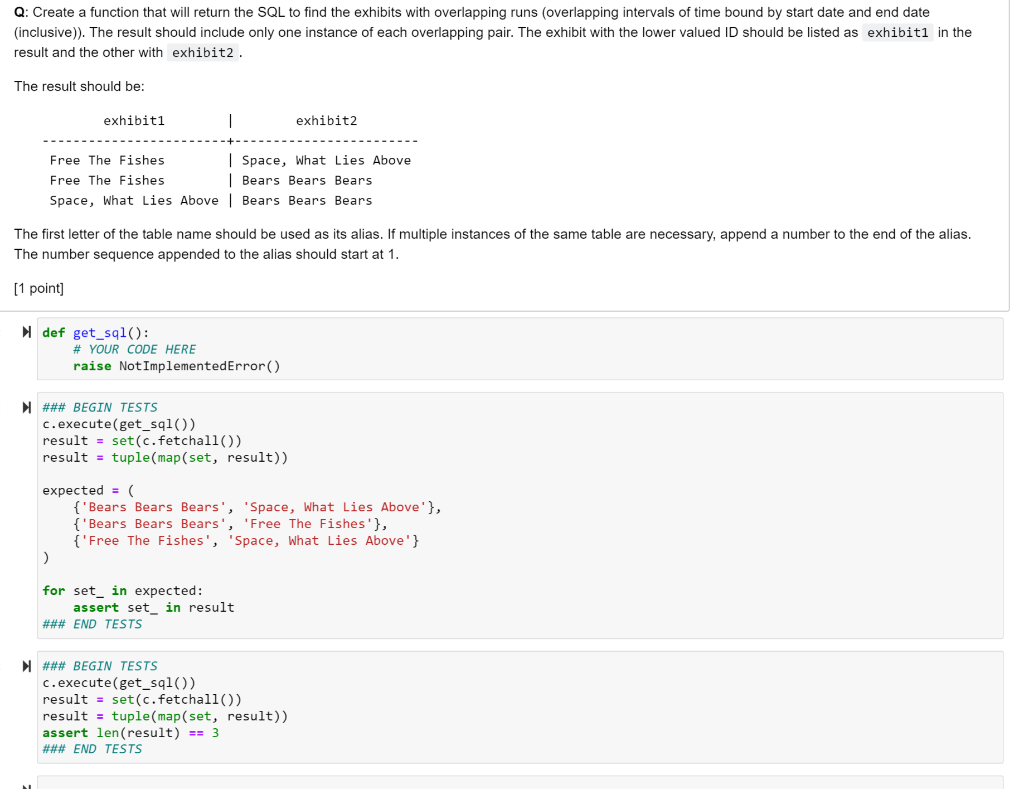Viewport: 1024px width, 789px height.
Task: Click the expected output table showing Free The Fishes
Action: tap(106, 160)
